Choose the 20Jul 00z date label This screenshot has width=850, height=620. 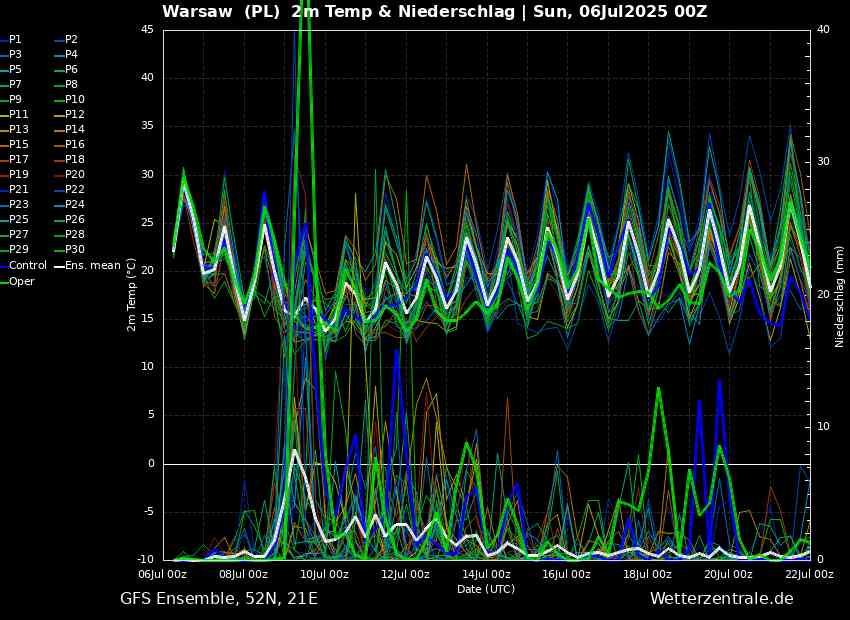729,574
